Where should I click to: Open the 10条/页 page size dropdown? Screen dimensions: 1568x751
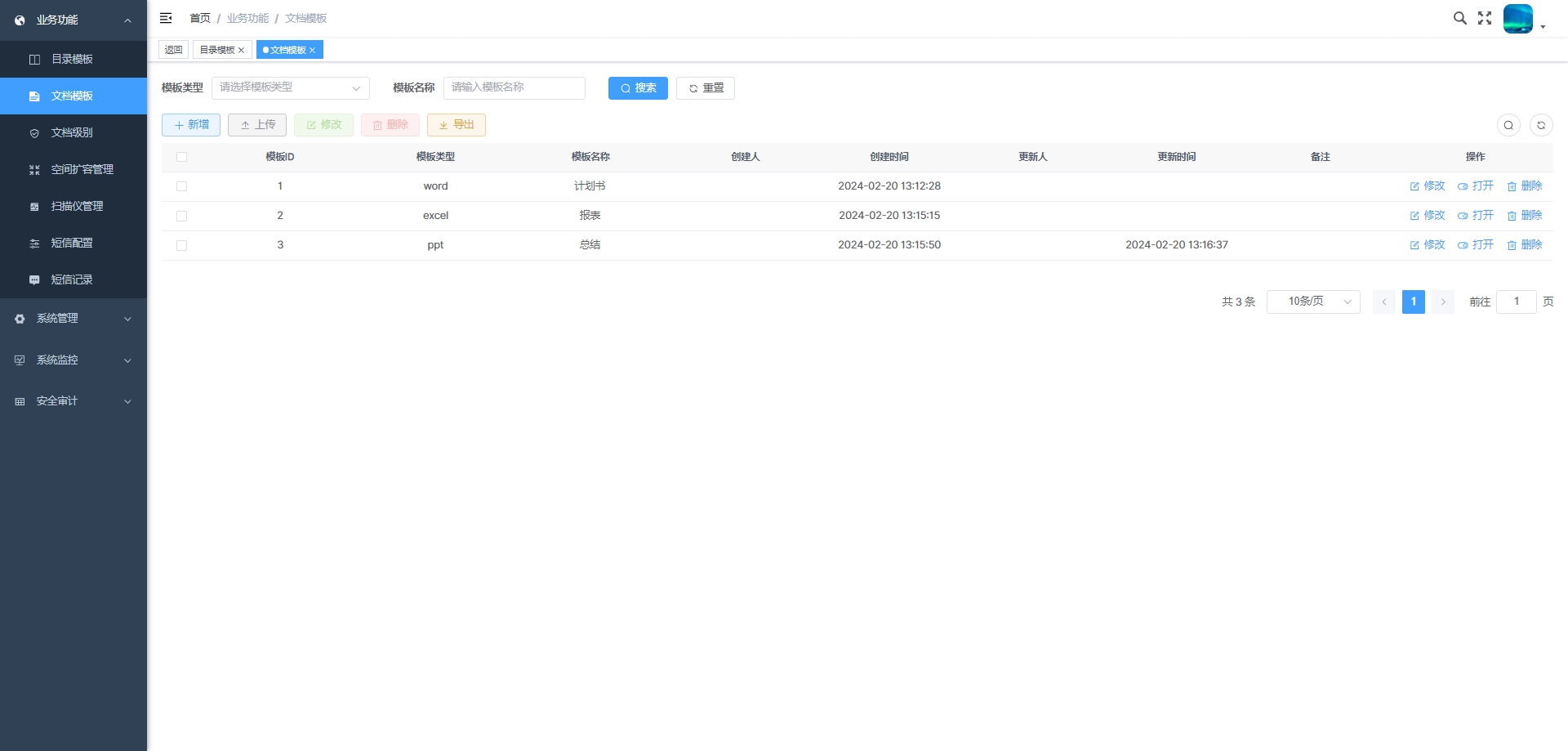(1313, 302)
